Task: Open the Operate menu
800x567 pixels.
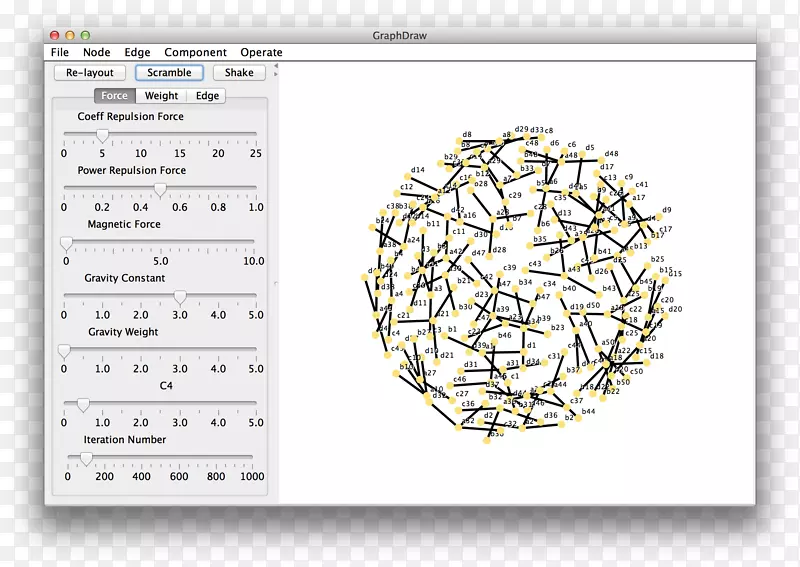Action: tap(261, 52)
